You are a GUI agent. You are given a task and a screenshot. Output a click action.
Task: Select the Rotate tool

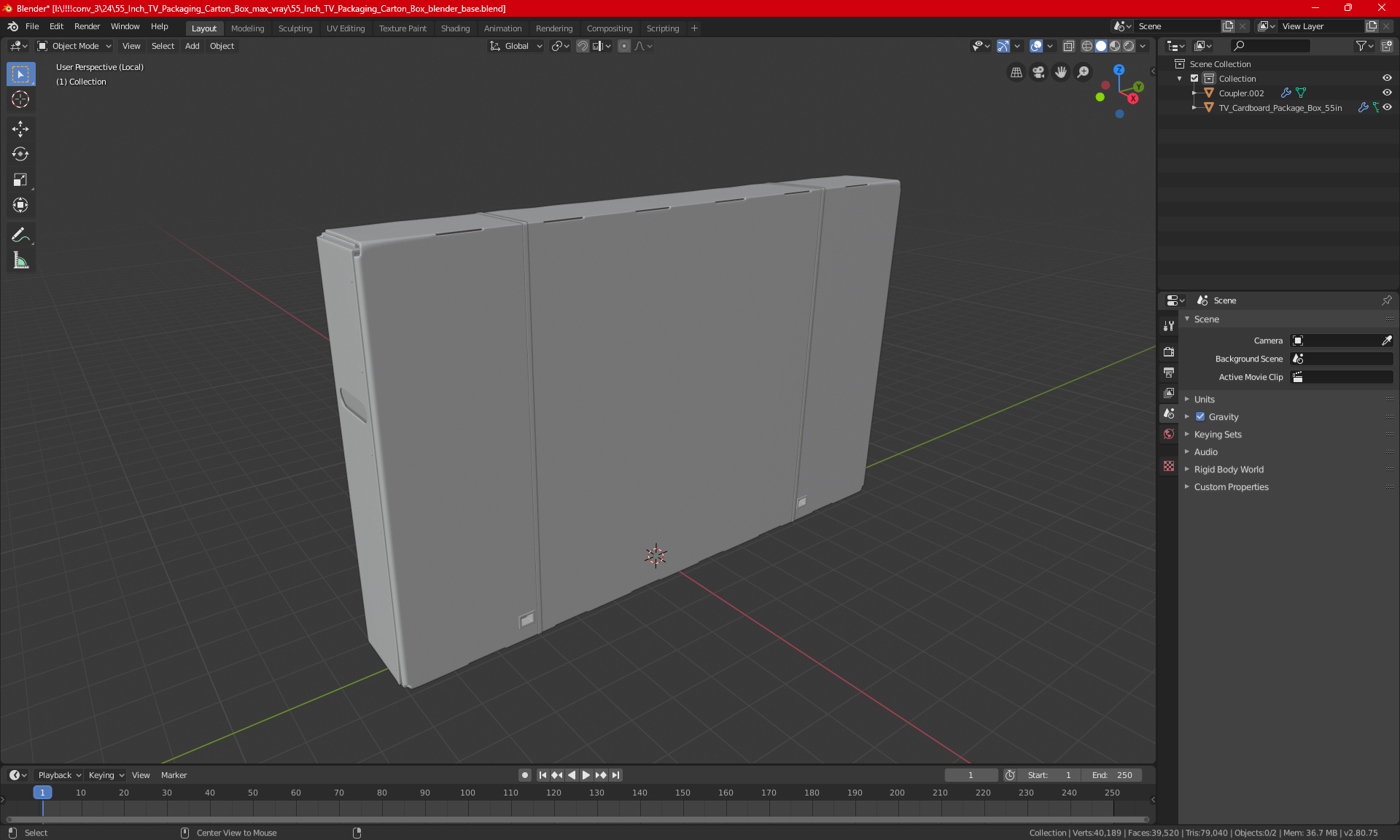[20, 154]
